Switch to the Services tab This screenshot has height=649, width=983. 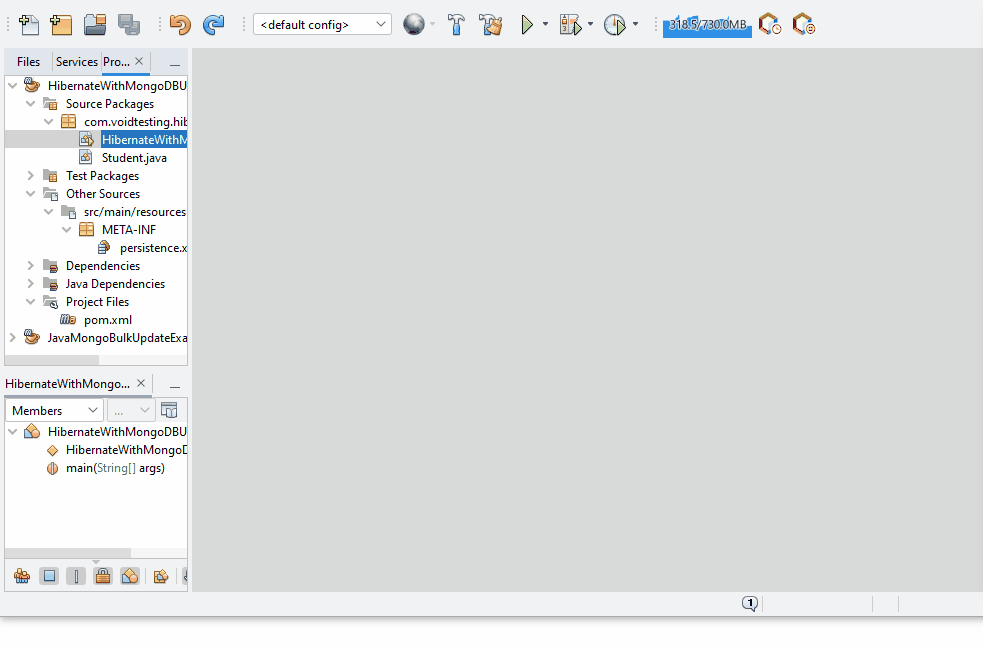[x=76, y=61]
